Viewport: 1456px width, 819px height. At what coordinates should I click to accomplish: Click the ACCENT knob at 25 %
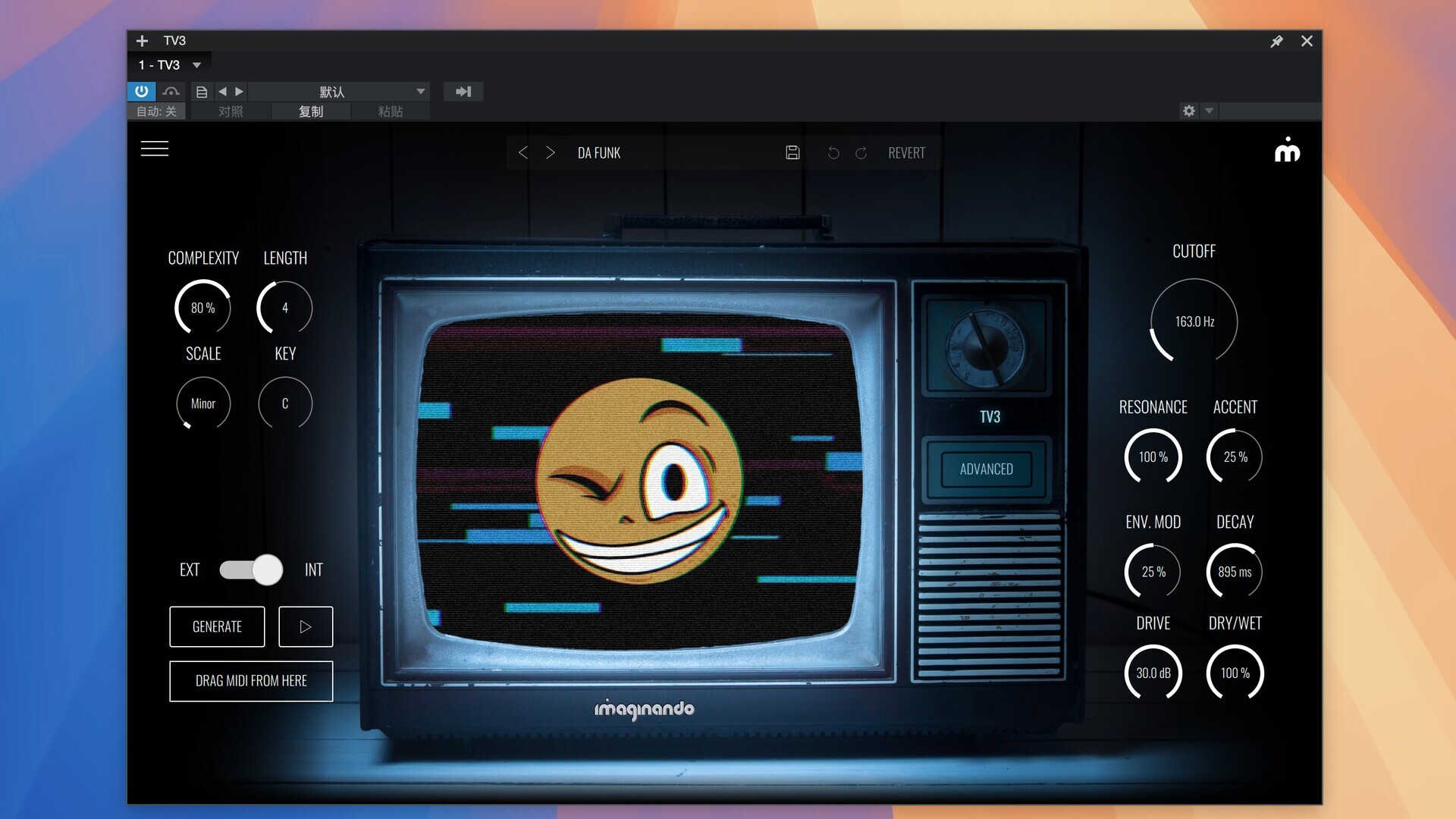coord(1235,457)
